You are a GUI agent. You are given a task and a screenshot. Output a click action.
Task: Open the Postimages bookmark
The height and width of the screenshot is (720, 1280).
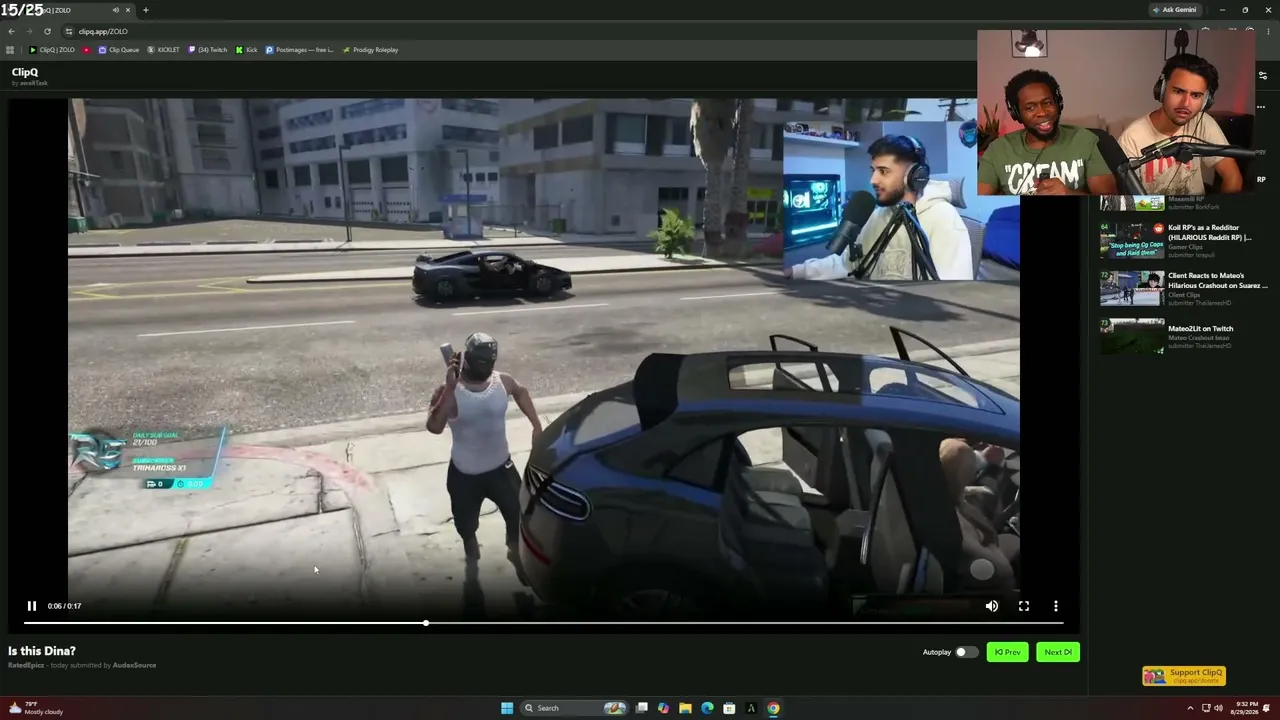coord(300,50)
